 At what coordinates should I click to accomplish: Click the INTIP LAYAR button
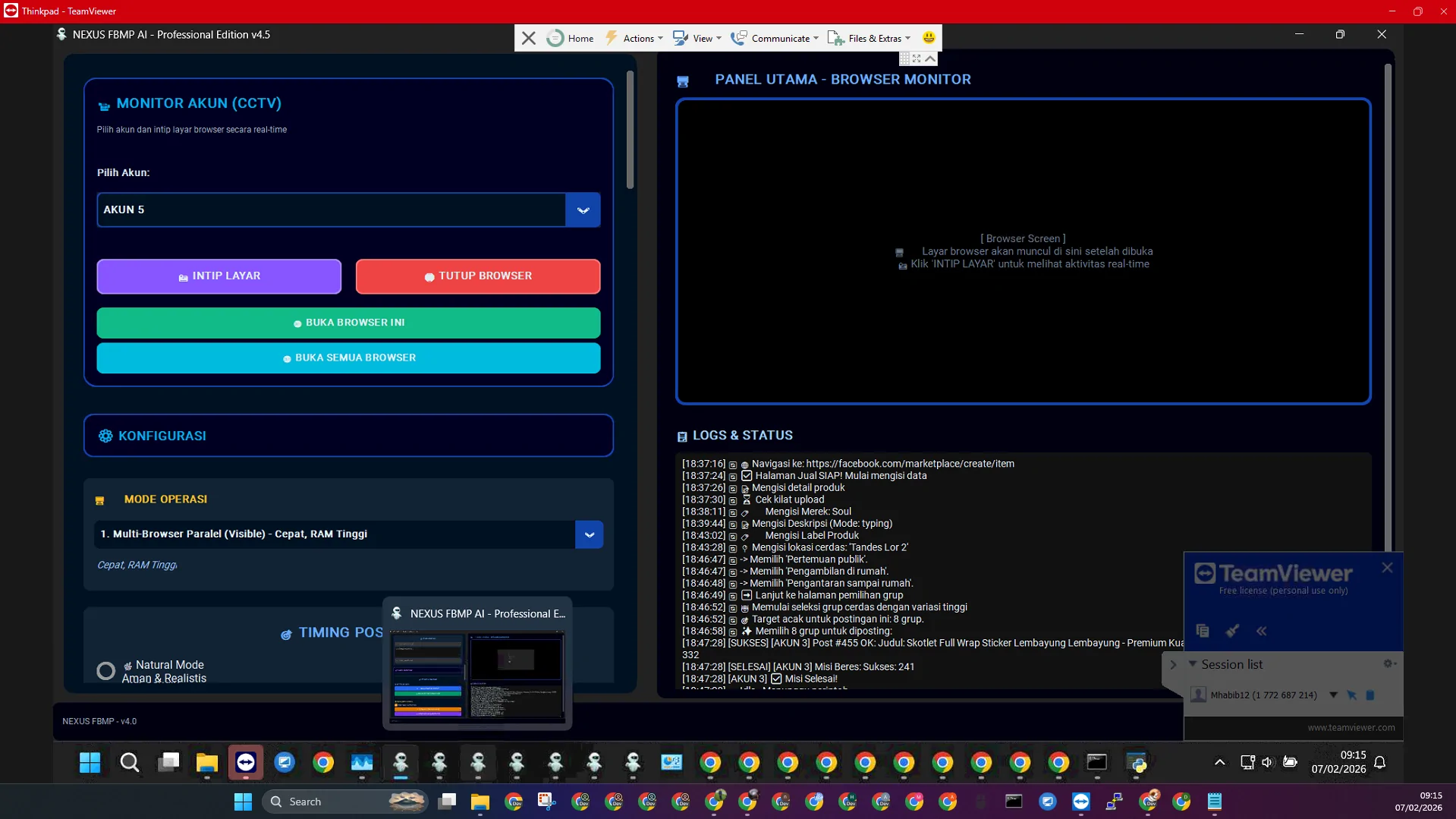219,276
